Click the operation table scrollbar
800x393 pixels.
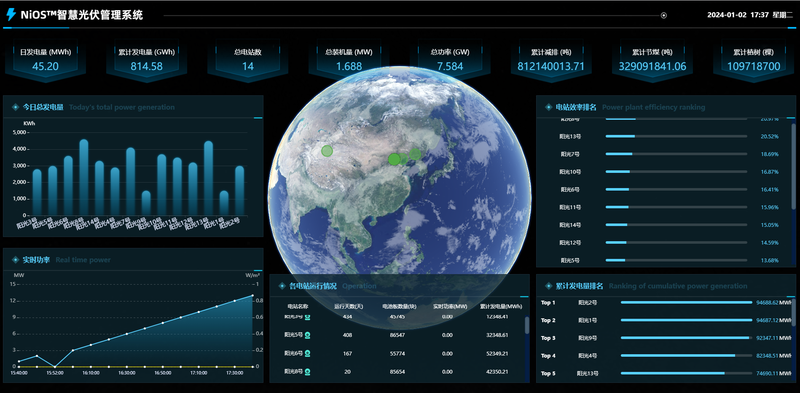point(527,325)
